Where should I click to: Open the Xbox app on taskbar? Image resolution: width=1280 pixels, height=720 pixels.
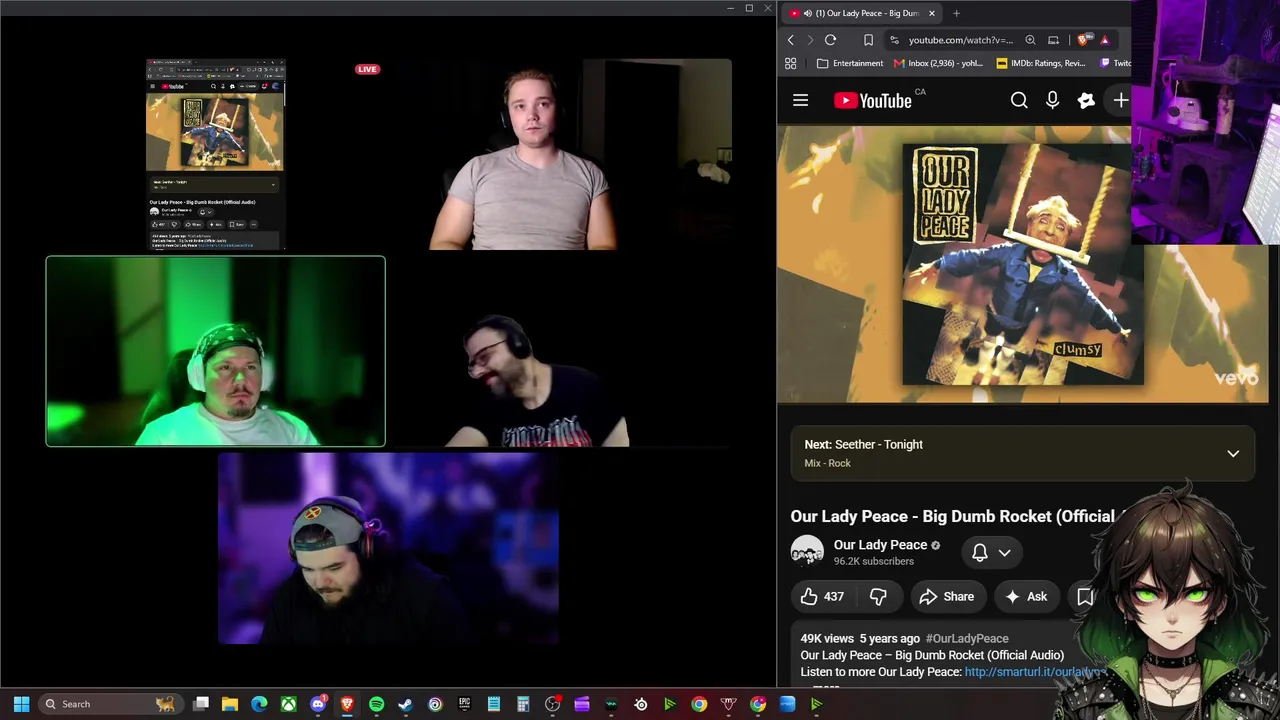[x=288, y=704]
